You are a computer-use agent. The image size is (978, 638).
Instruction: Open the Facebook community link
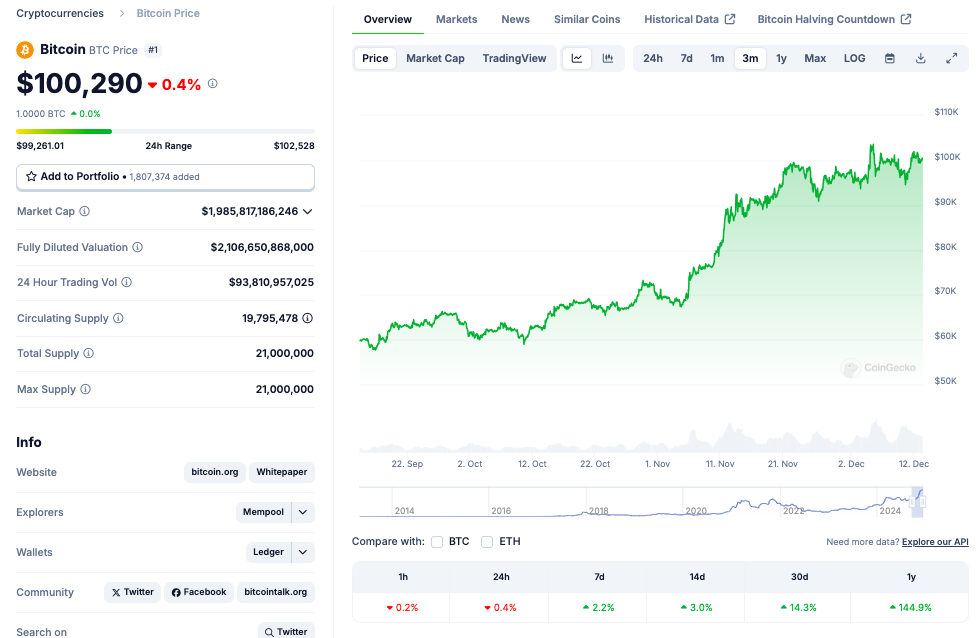[199, 592]
